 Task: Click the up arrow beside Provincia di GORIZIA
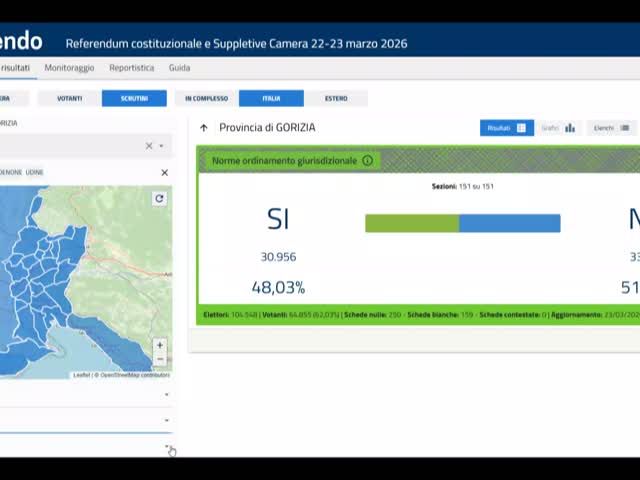(204, 128)
